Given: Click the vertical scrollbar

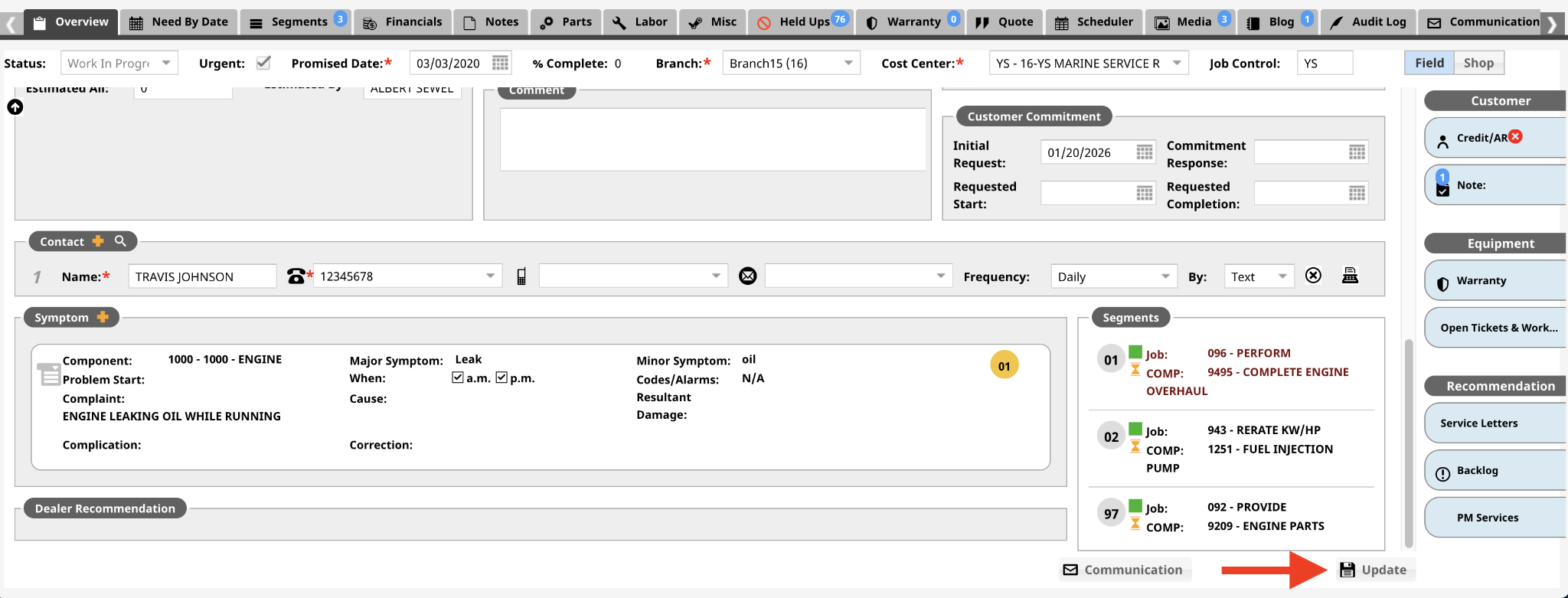Looking at the screenshot, I should 1408,444.
